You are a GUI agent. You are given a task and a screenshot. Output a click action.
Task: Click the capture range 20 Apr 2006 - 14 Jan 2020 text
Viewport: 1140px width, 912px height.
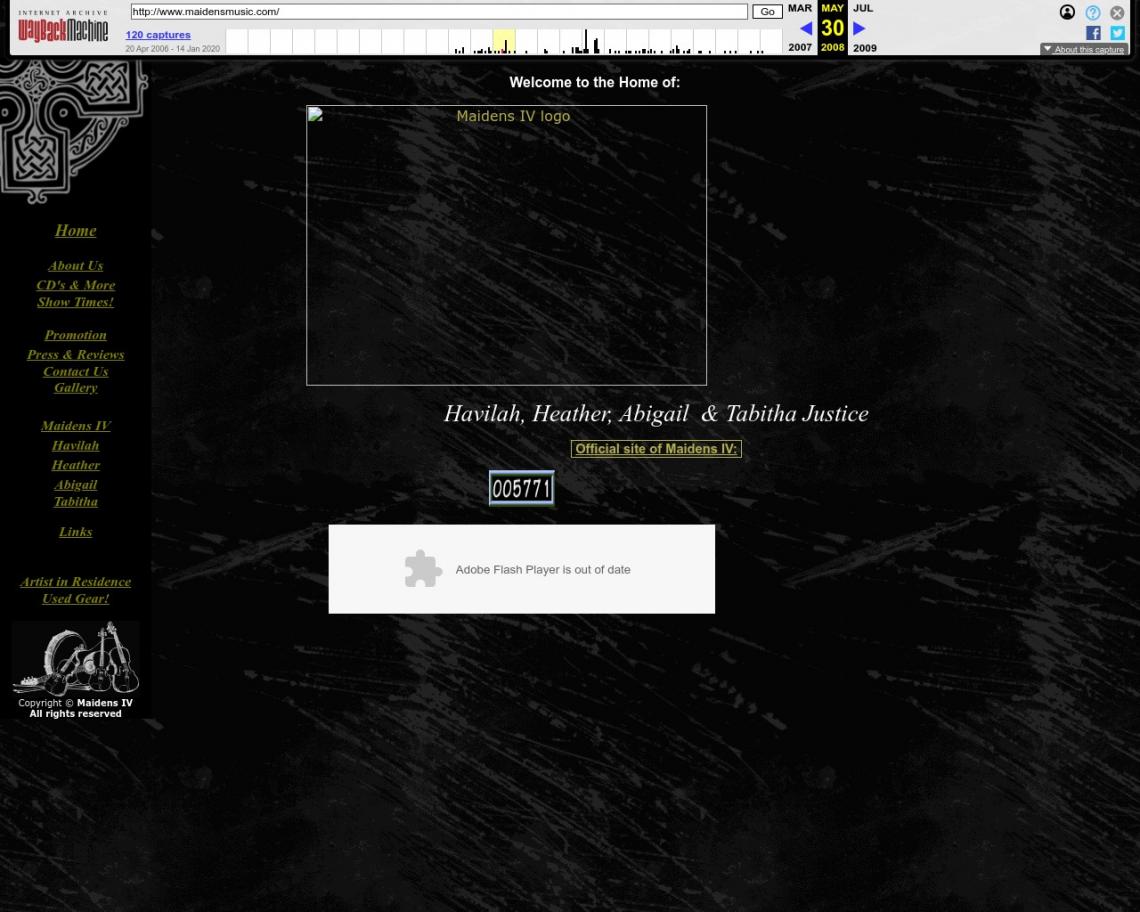[172, 49]
